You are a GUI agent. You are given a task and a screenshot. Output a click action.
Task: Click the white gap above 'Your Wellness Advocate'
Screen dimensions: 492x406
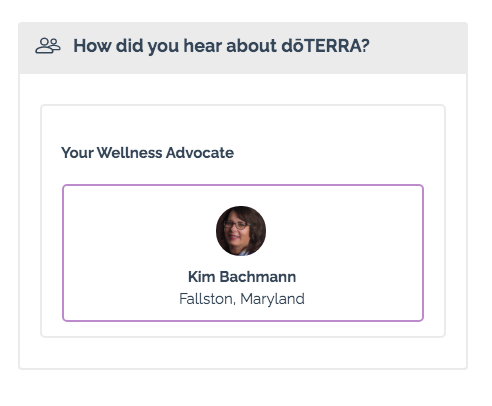243,125
